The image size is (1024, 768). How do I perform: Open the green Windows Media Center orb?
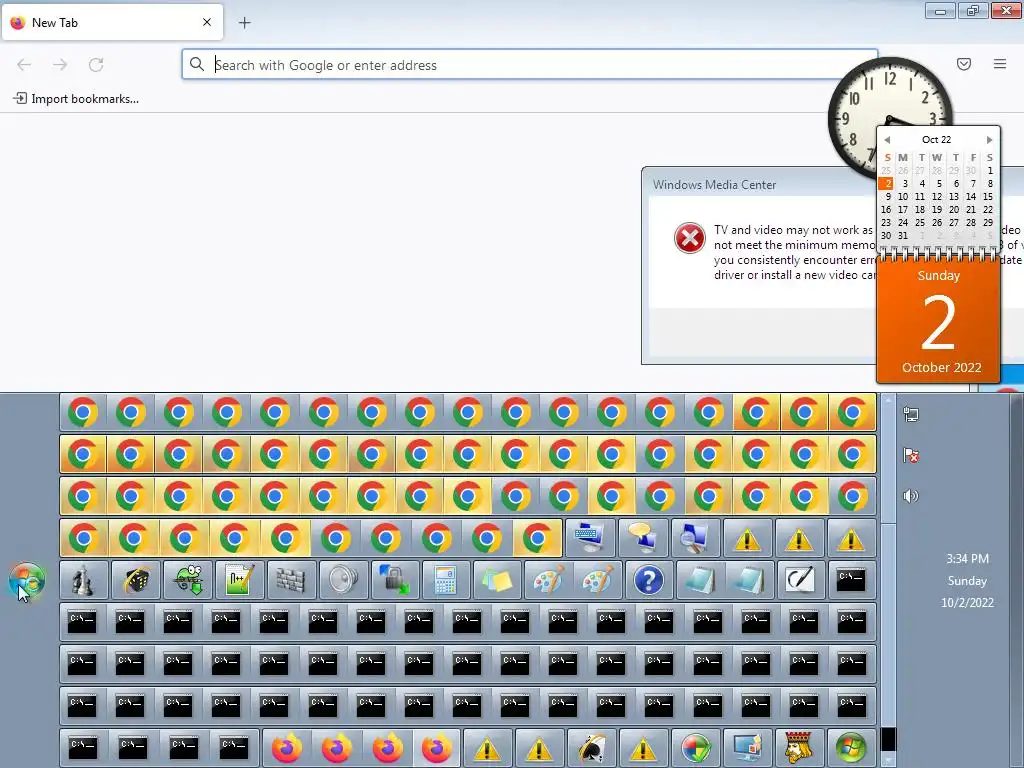pos(851,748)
